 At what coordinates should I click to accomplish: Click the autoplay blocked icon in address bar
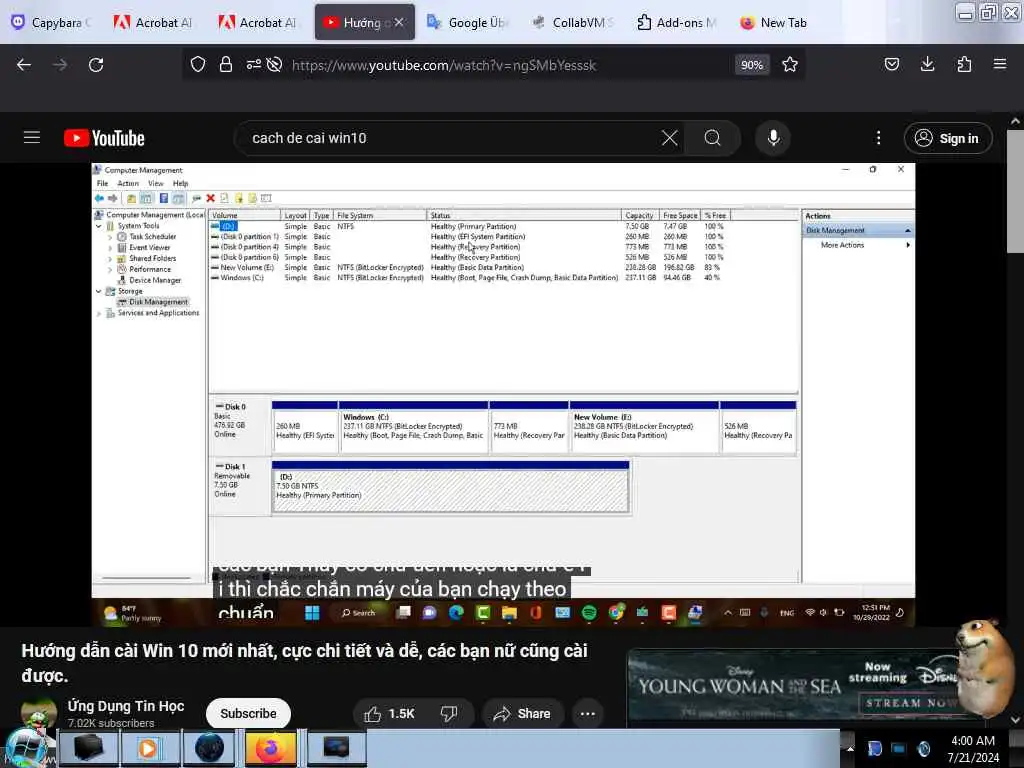tap(275, 65)
